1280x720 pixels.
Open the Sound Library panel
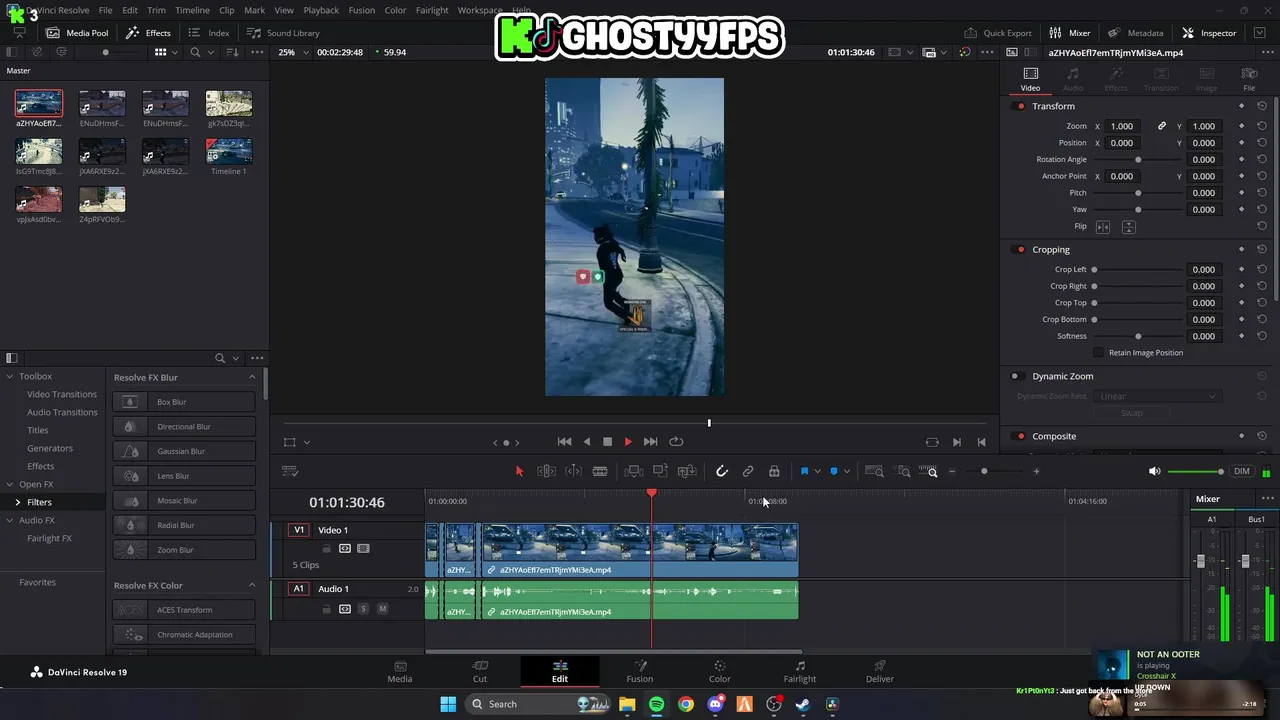pos(283,33)
